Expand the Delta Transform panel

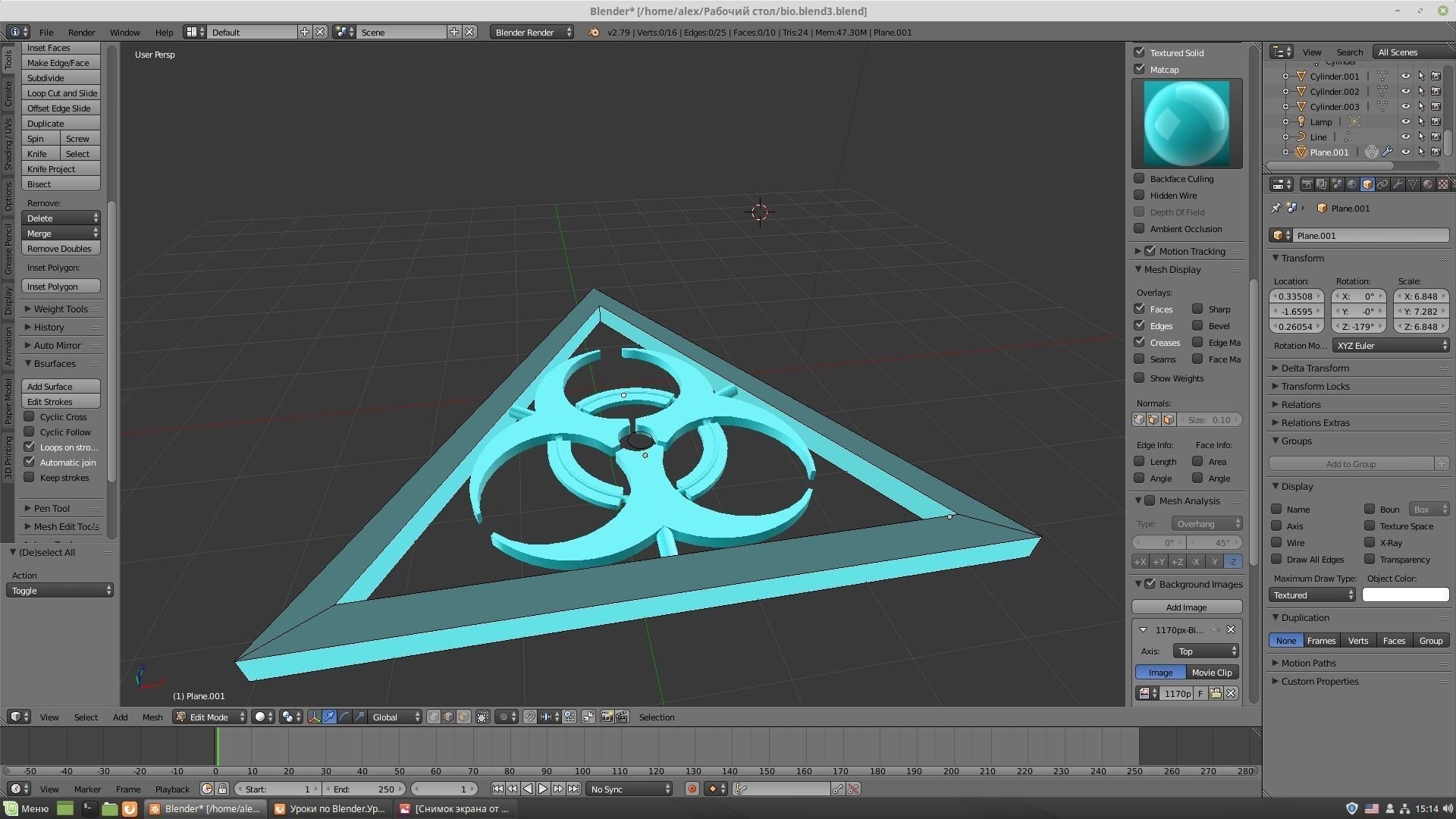point(1315,368)
